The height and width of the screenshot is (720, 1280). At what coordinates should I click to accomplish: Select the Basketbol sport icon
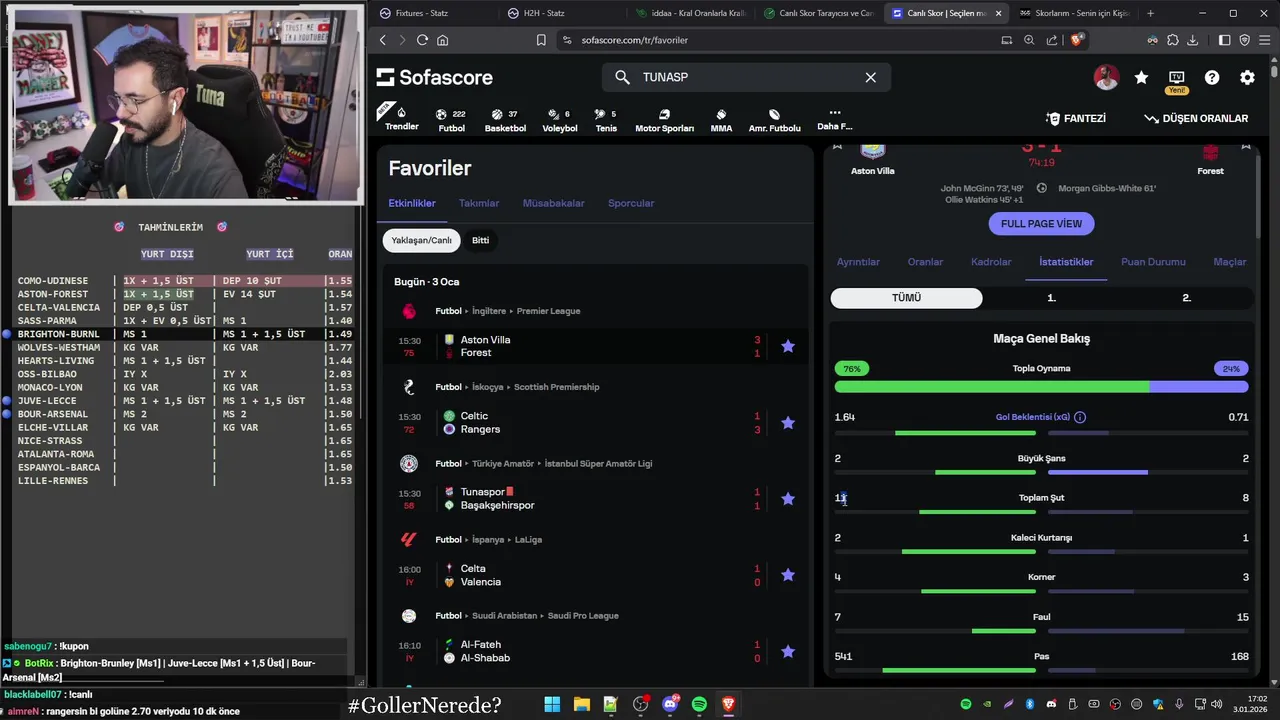(x=505, y=120)
